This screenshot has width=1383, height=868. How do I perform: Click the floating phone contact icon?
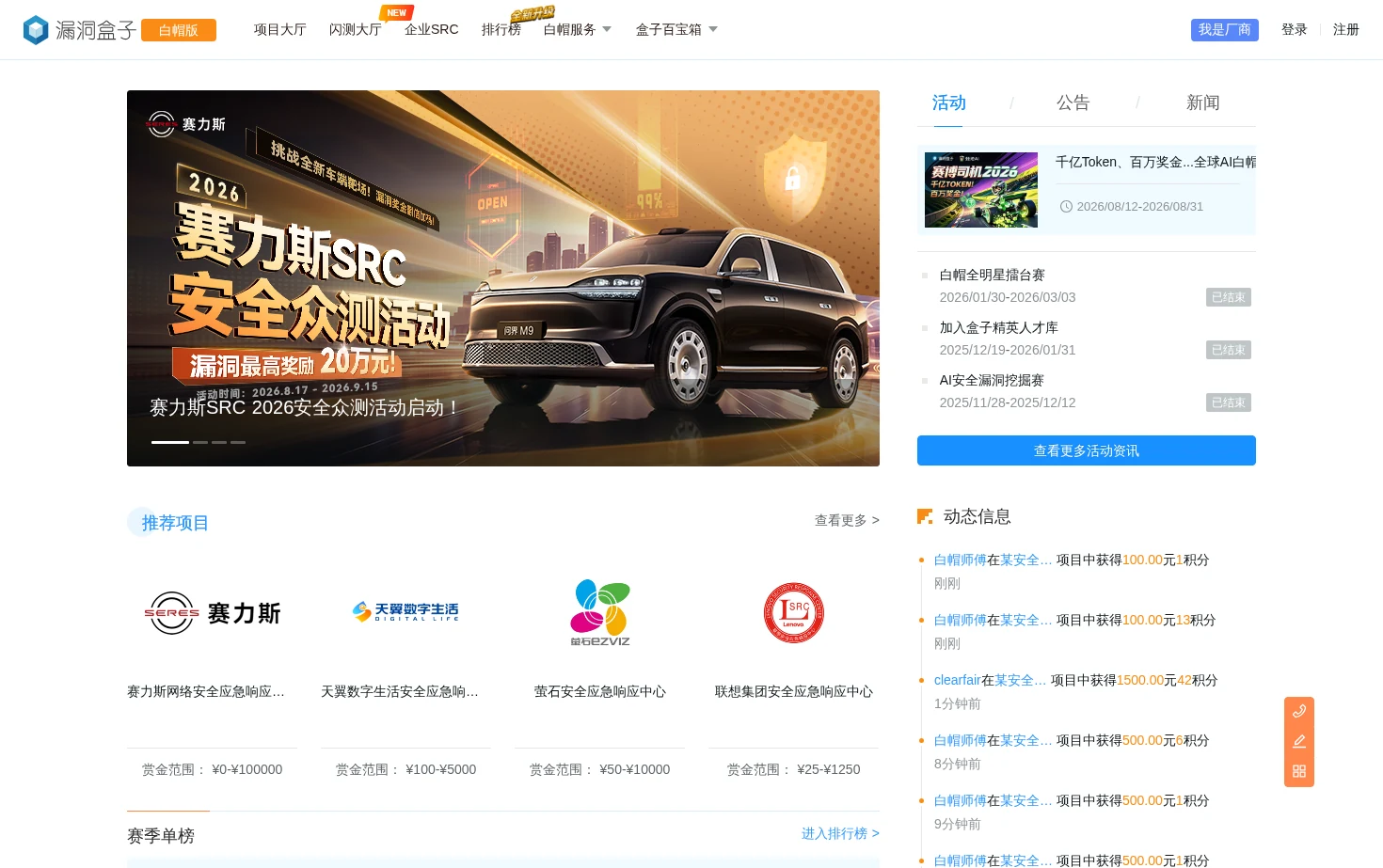[1299, 711]
